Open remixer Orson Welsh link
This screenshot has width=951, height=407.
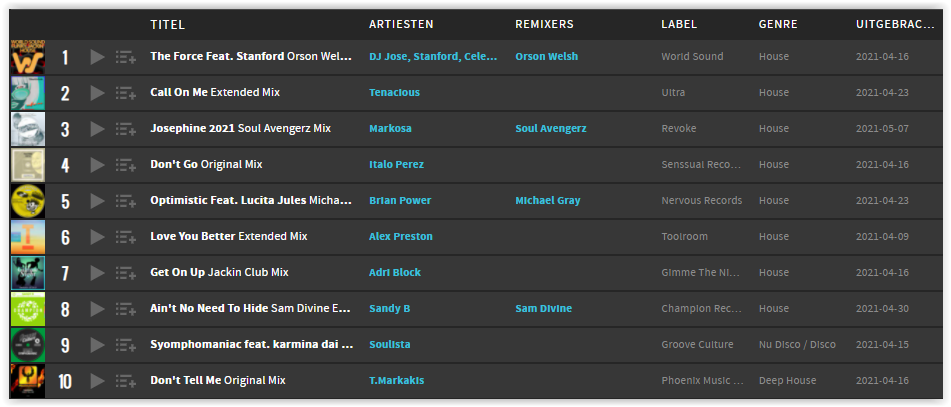click(x=546, y=56)
